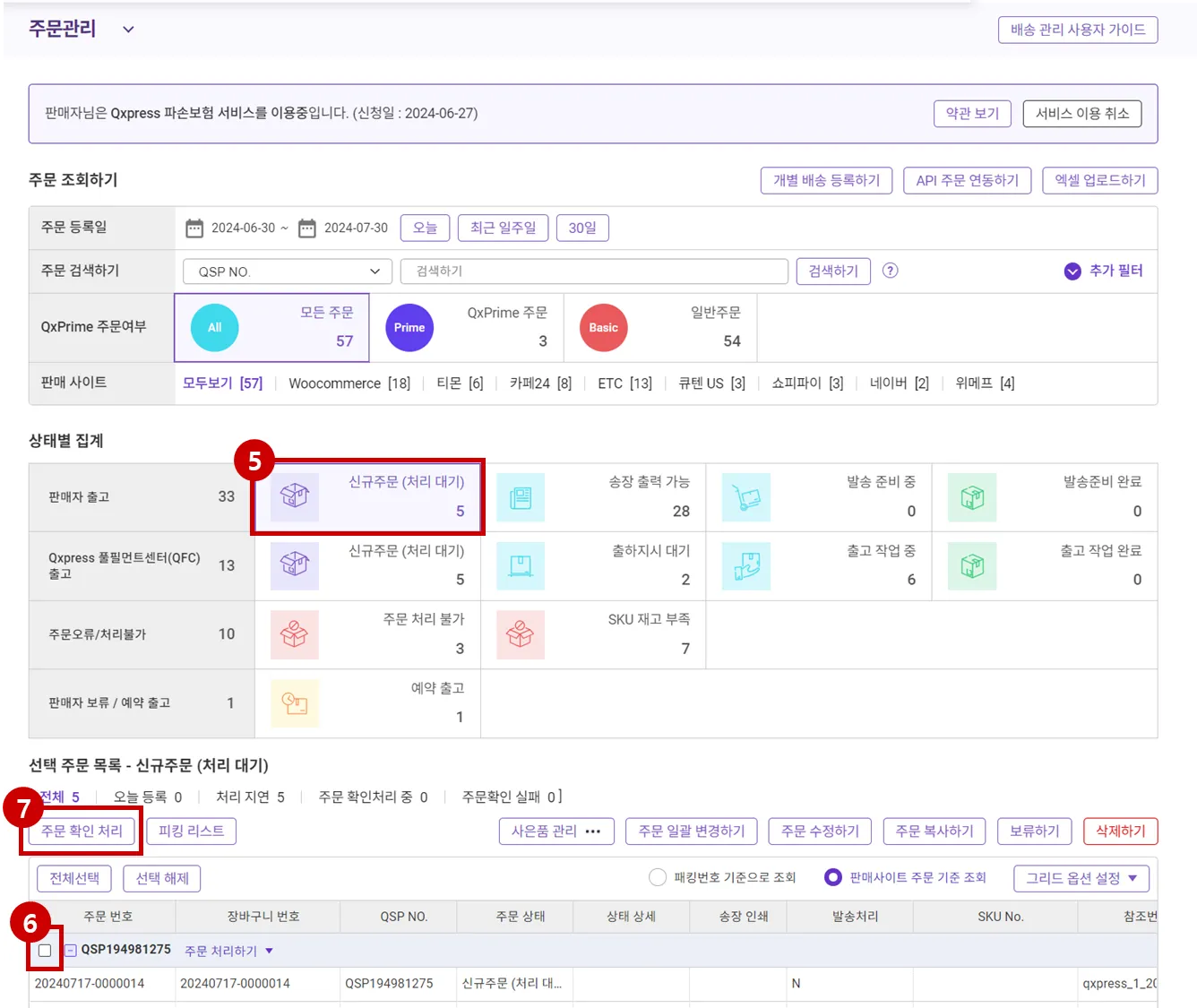Switch to the 전체 5 order list tab
This screenshot has width=1197, height=1008.
click(x=59, y=797)
